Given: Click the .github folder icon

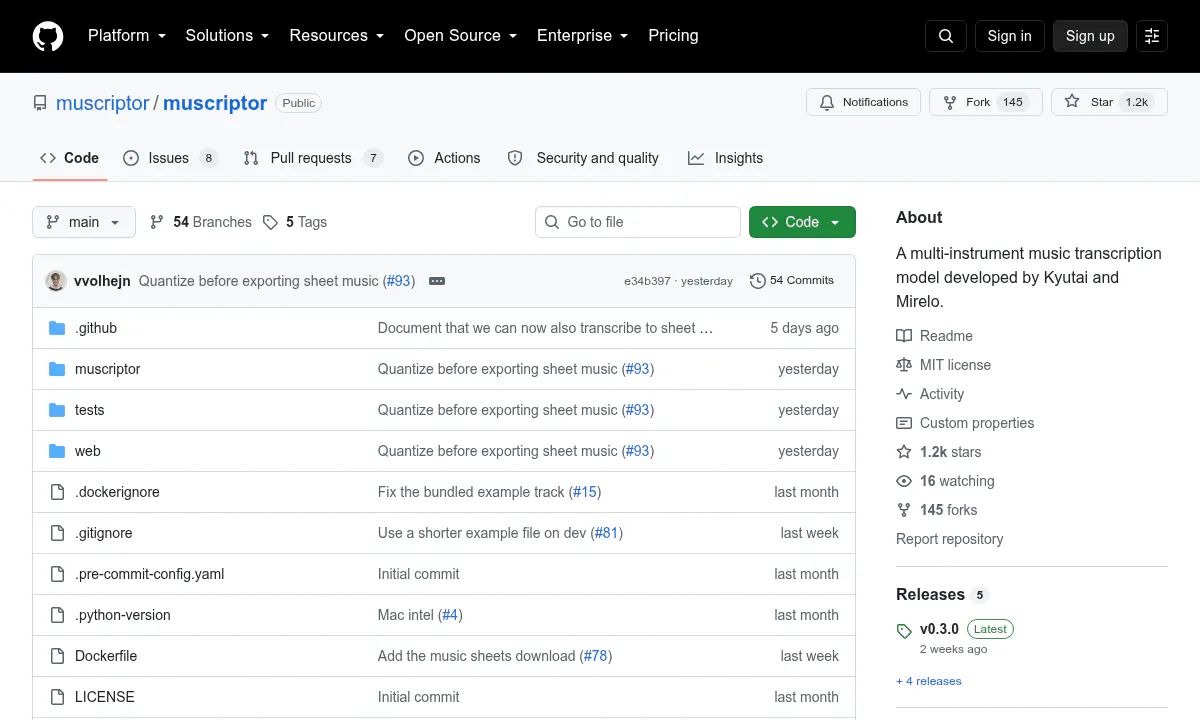Looking at the screenshot, I should 57,328.
